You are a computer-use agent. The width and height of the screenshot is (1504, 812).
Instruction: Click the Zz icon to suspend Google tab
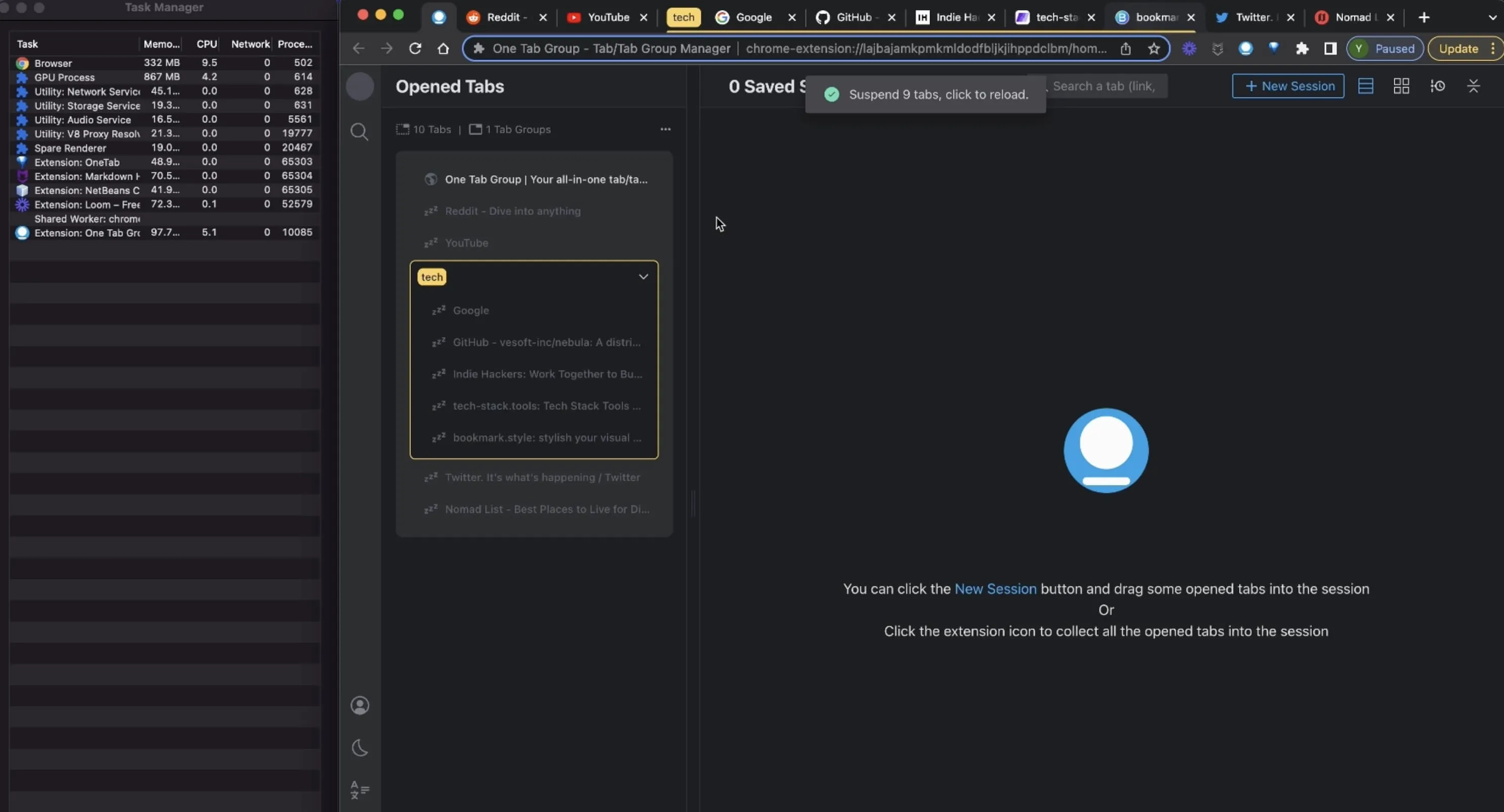point(439,310)
